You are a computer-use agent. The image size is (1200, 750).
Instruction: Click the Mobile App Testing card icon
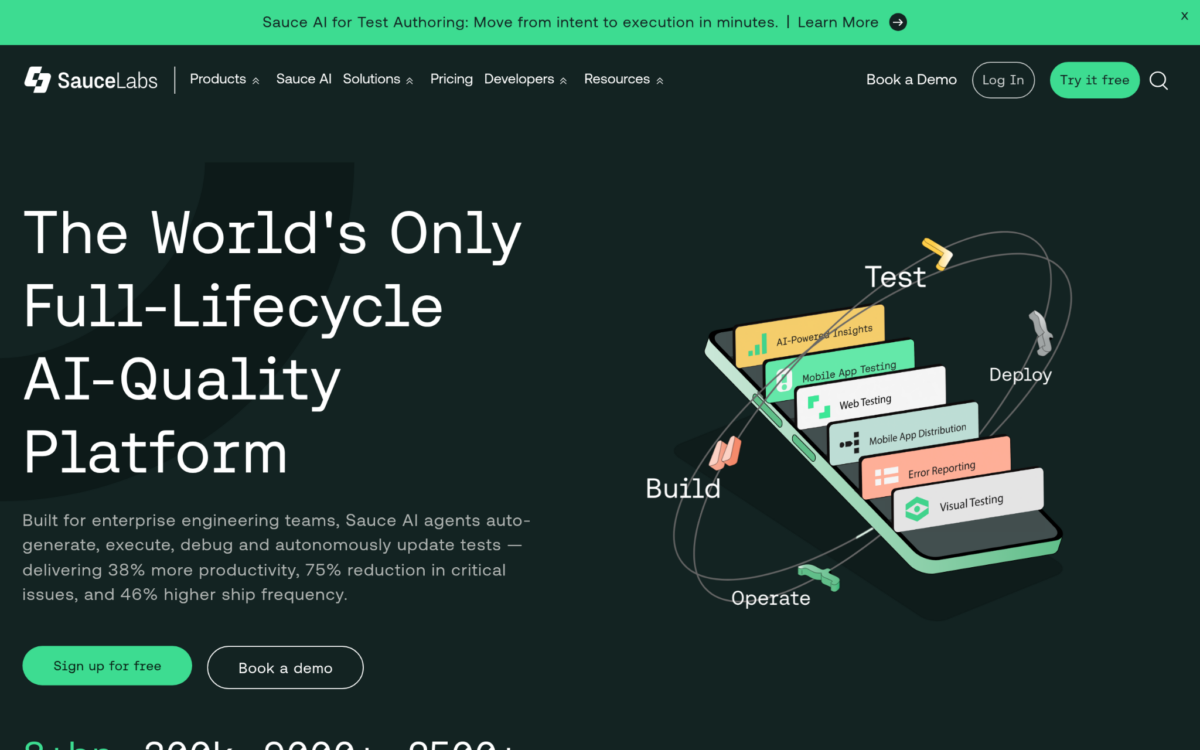(785, 380)
